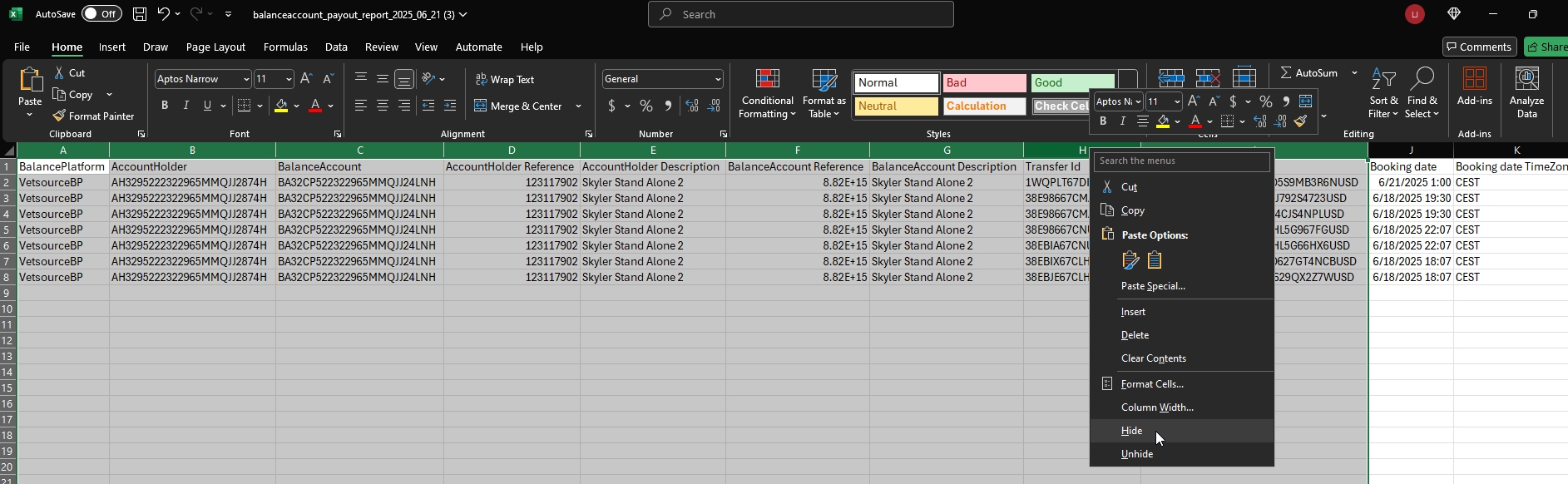
Task: Click the context menu search box
Action: point(1182,161)
